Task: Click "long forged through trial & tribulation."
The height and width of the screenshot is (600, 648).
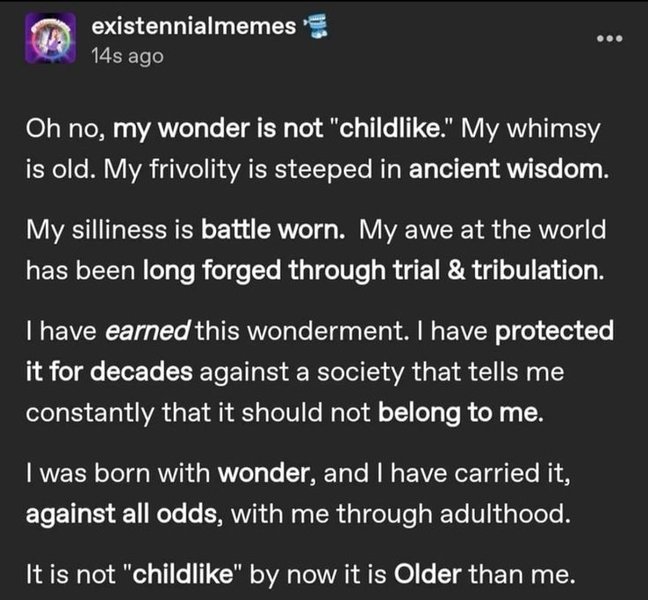Action: point(373,271)
